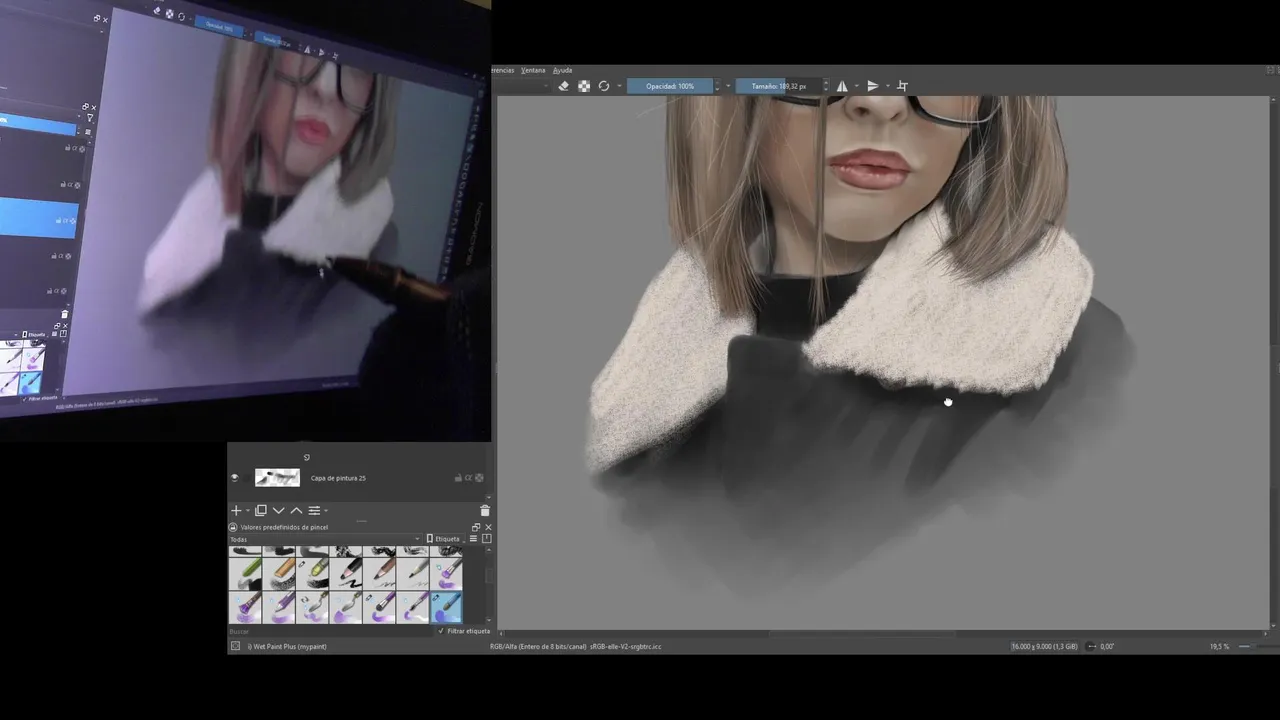Viewport: 1280px width, 720px height.
Task: Open layer properties sliders icon
Action: tap(314, 510)
